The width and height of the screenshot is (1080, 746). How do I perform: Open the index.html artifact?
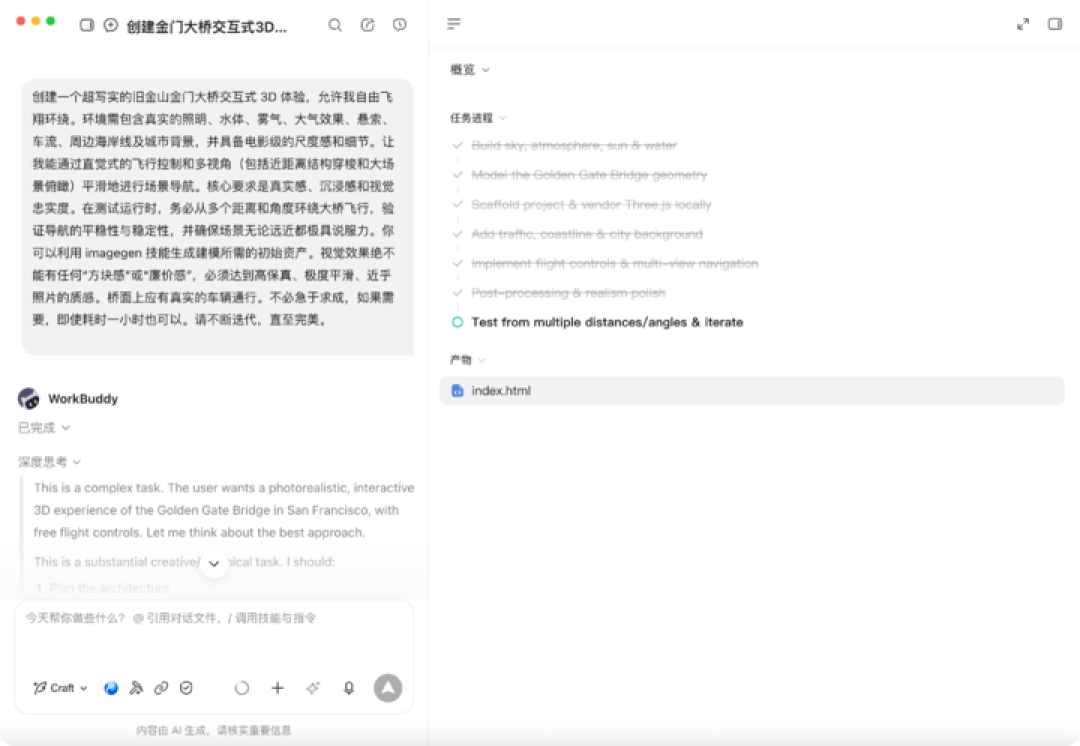tap(751, 391)
